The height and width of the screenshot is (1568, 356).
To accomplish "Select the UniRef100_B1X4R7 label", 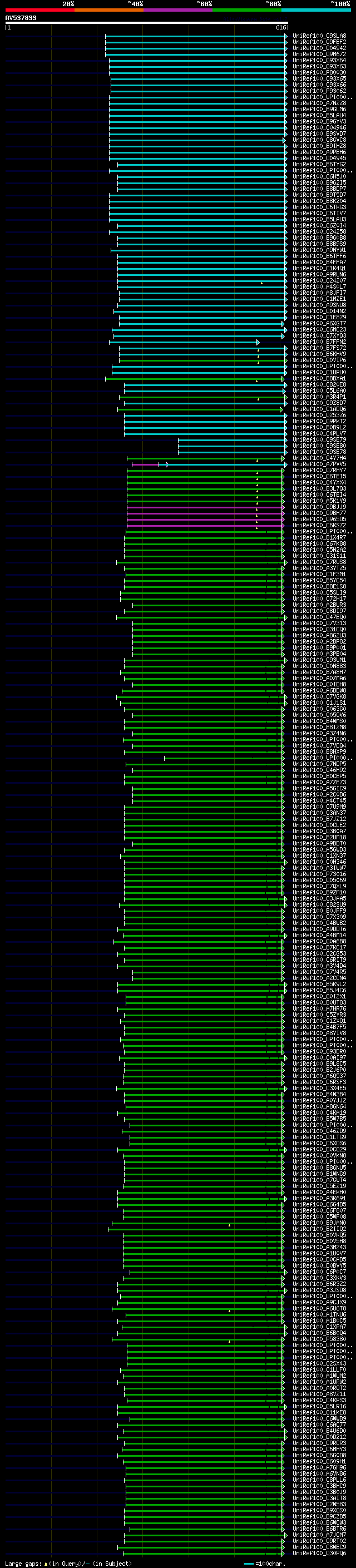I will pos(319,537).
